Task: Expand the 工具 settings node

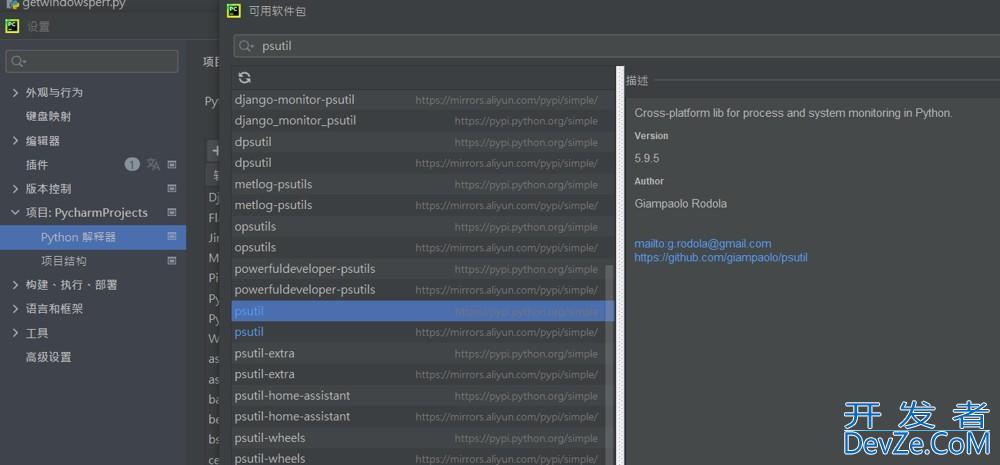Action: click(x=15, y=333)
